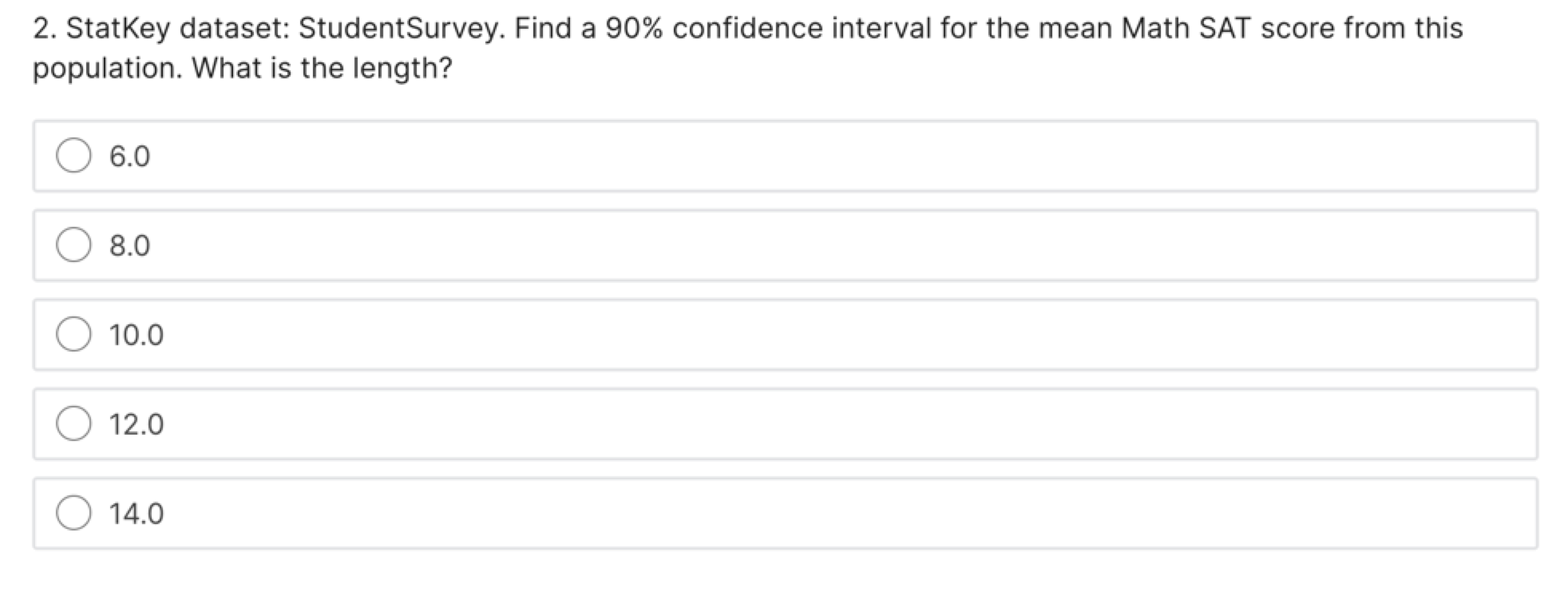Viewport: 1568px width, 596px height.
Task: Select the radio button for answer 12.0
Action: 74,424
